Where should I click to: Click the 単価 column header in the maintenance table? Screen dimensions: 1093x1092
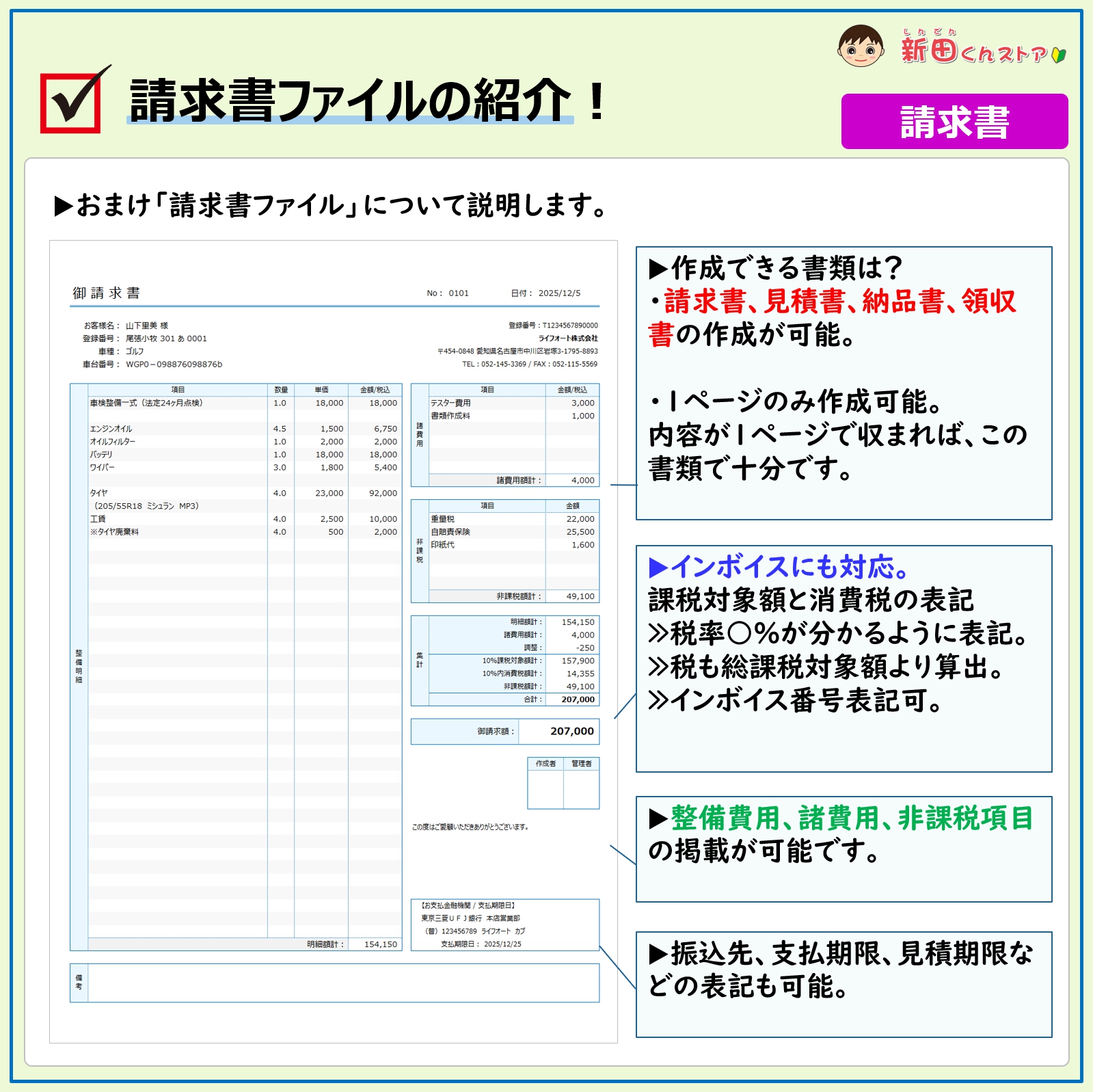coord(321,390)
